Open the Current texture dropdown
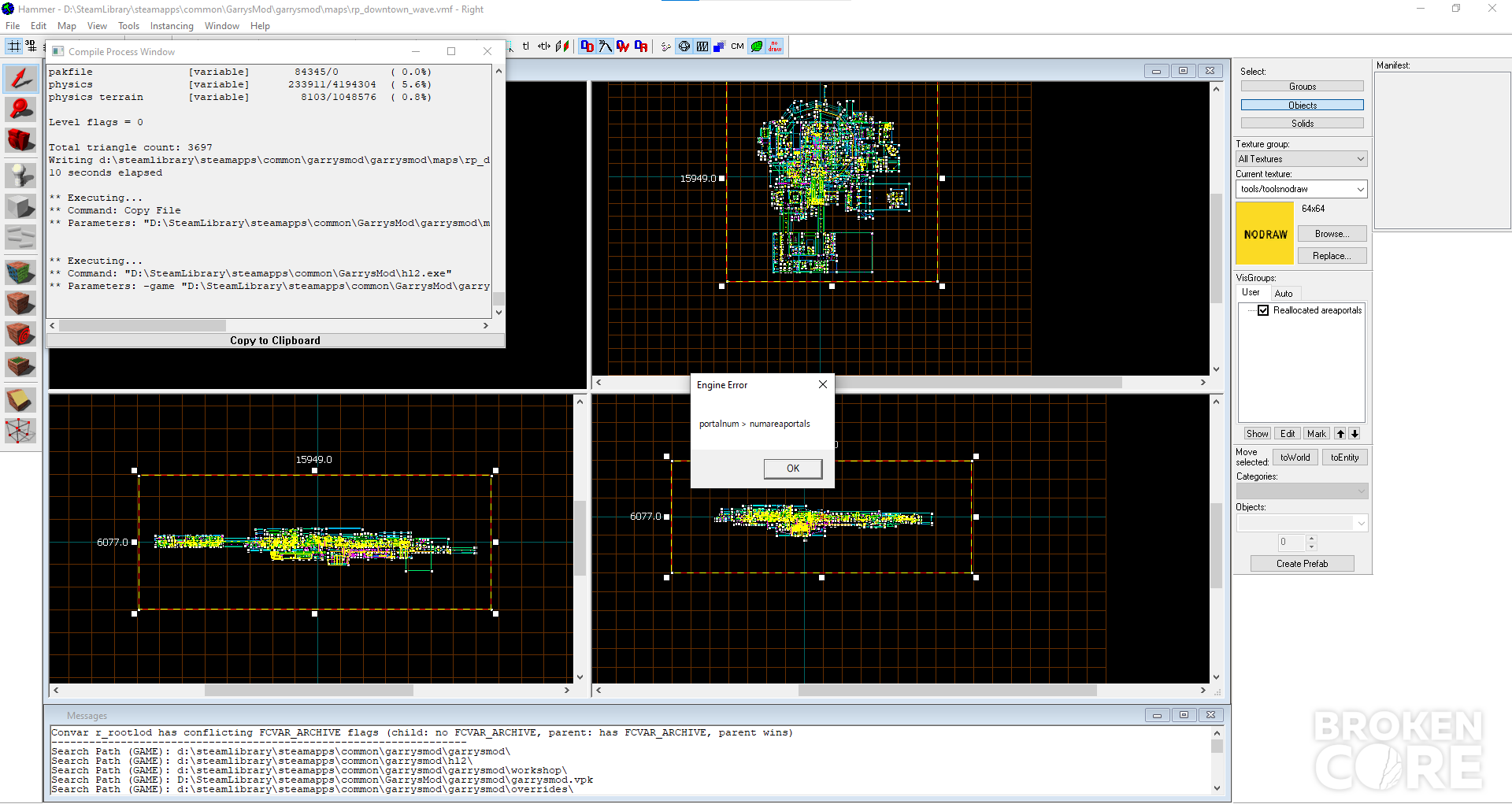 pos(1301,189)
